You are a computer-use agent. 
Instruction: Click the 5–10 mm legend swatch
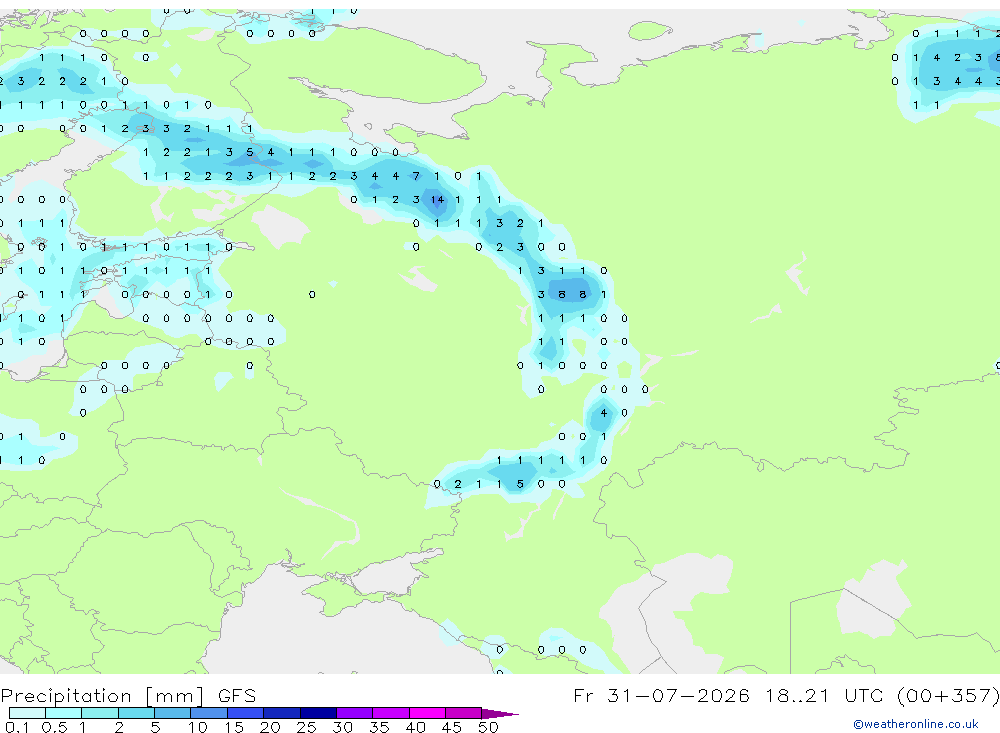point(173,713)
